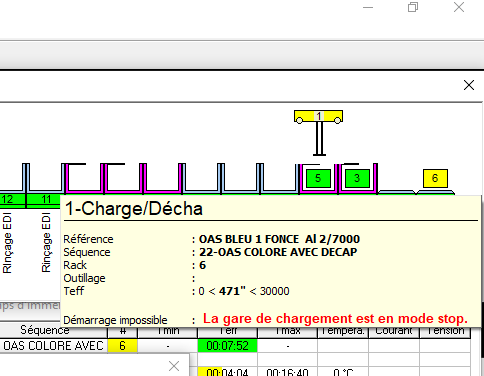Restore down the main application window
484x376 pixels.
pyautogui.click(x=413, y=7)
